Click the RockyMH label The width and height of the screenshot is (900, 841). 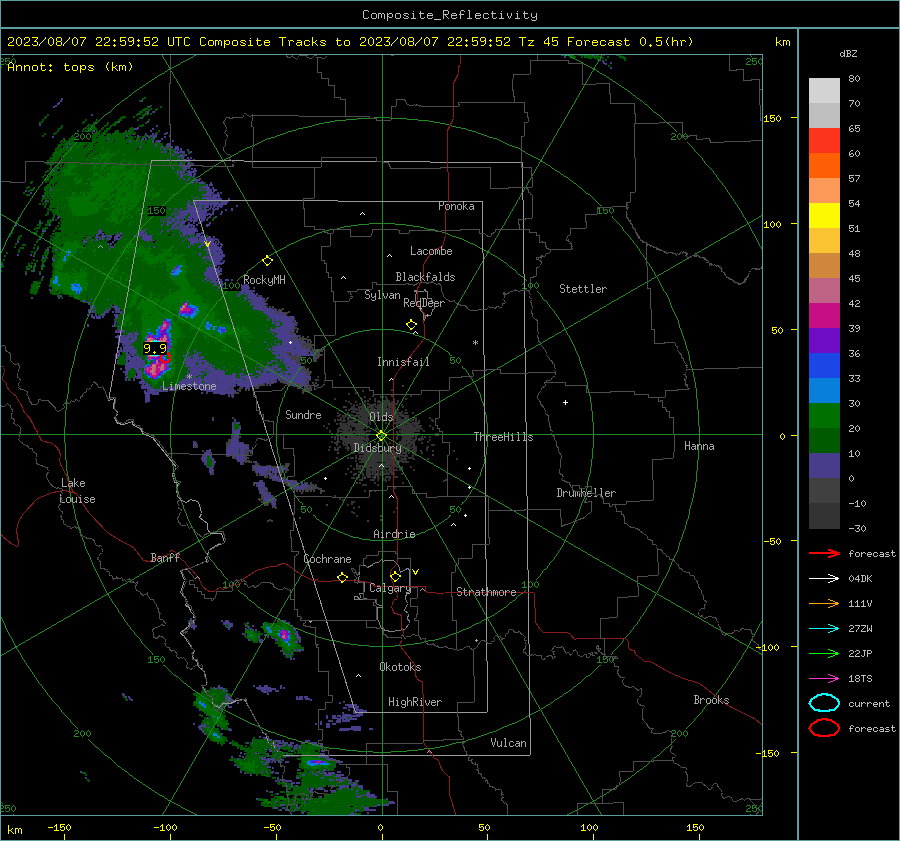(x=264, y=280)
